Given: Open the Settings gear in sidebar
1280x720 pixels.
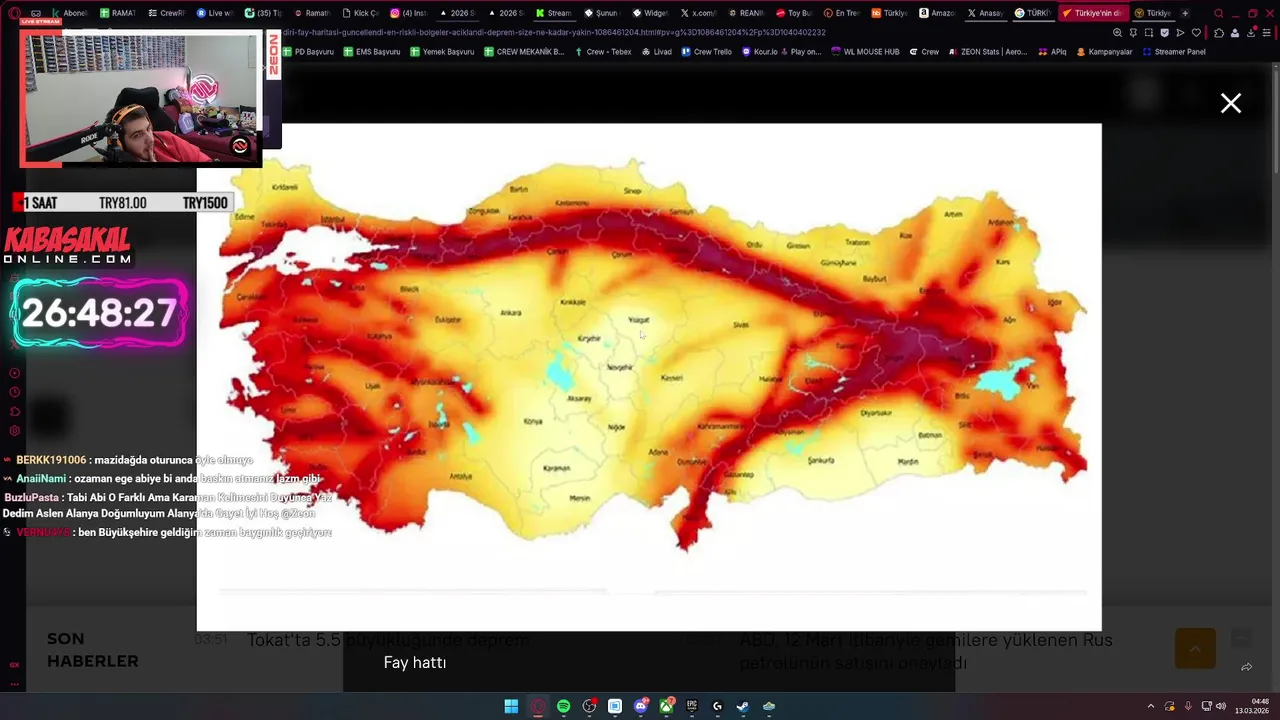Looking at the screenshot, I should click(14, 430).
